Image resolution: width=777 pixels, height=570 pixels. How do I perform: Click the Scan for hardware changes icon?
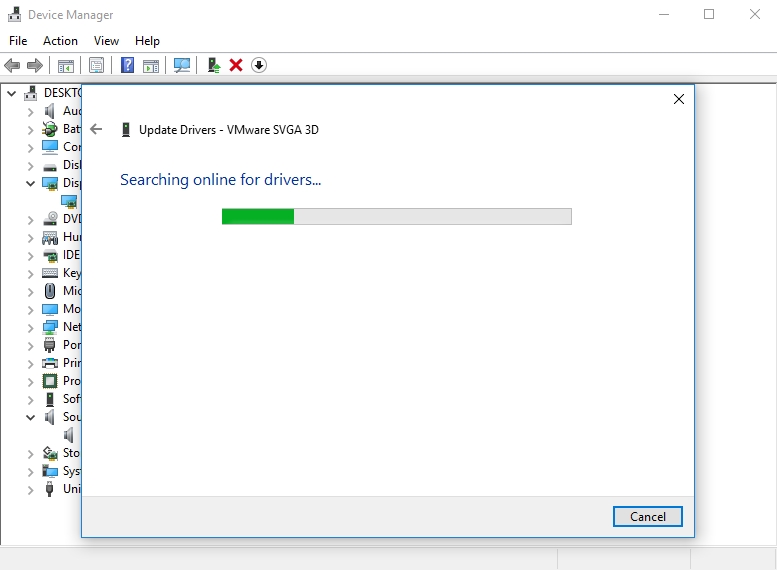click(x=182, y=65)
